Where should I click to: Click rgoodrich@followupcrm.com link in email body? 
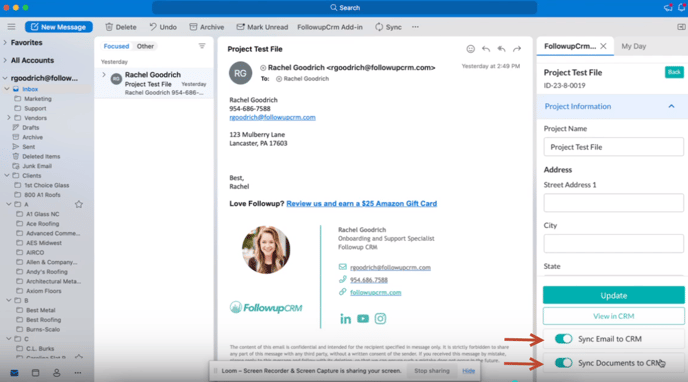point(272,117)
